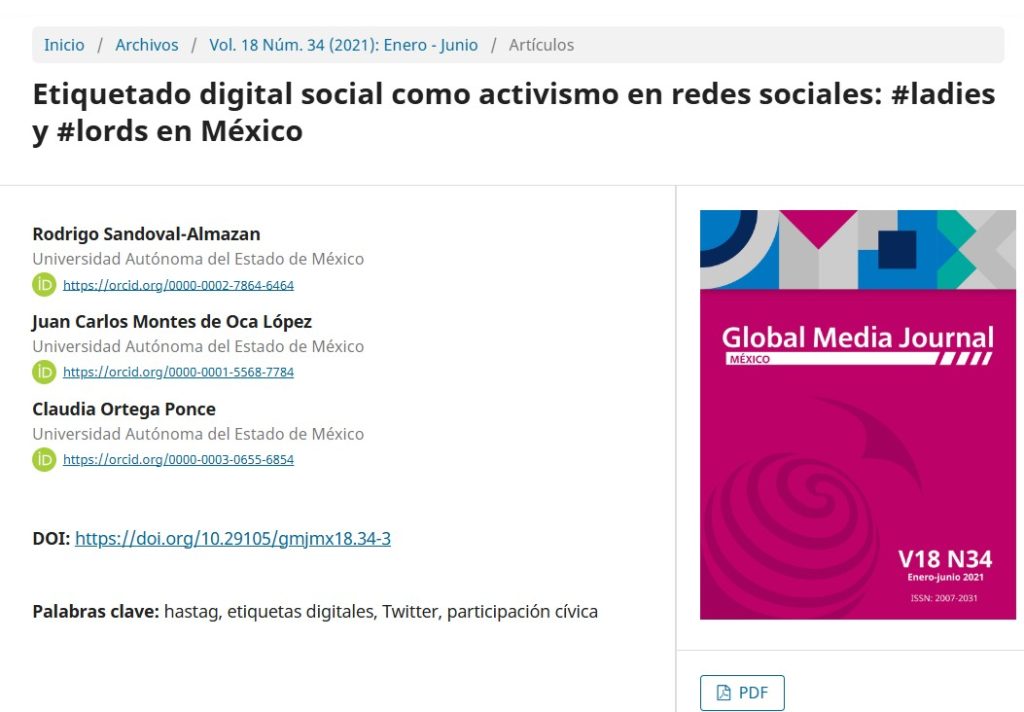The width and height of the screenshot is (1024, 712).
Task: Open Vol. 18 Núm. 34 (2021) issue page
Action: pos(345,44)
